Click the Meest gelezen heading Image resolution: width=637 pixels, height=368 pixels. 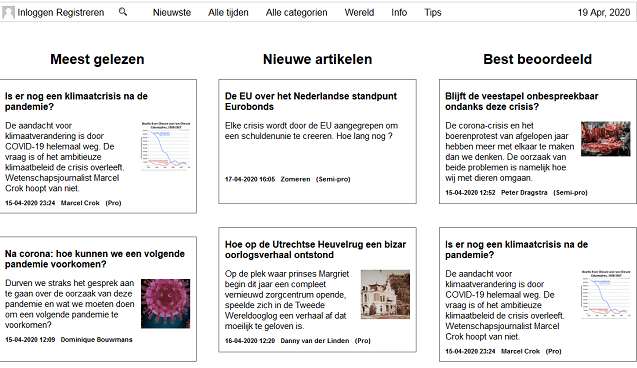click(97, 59)
